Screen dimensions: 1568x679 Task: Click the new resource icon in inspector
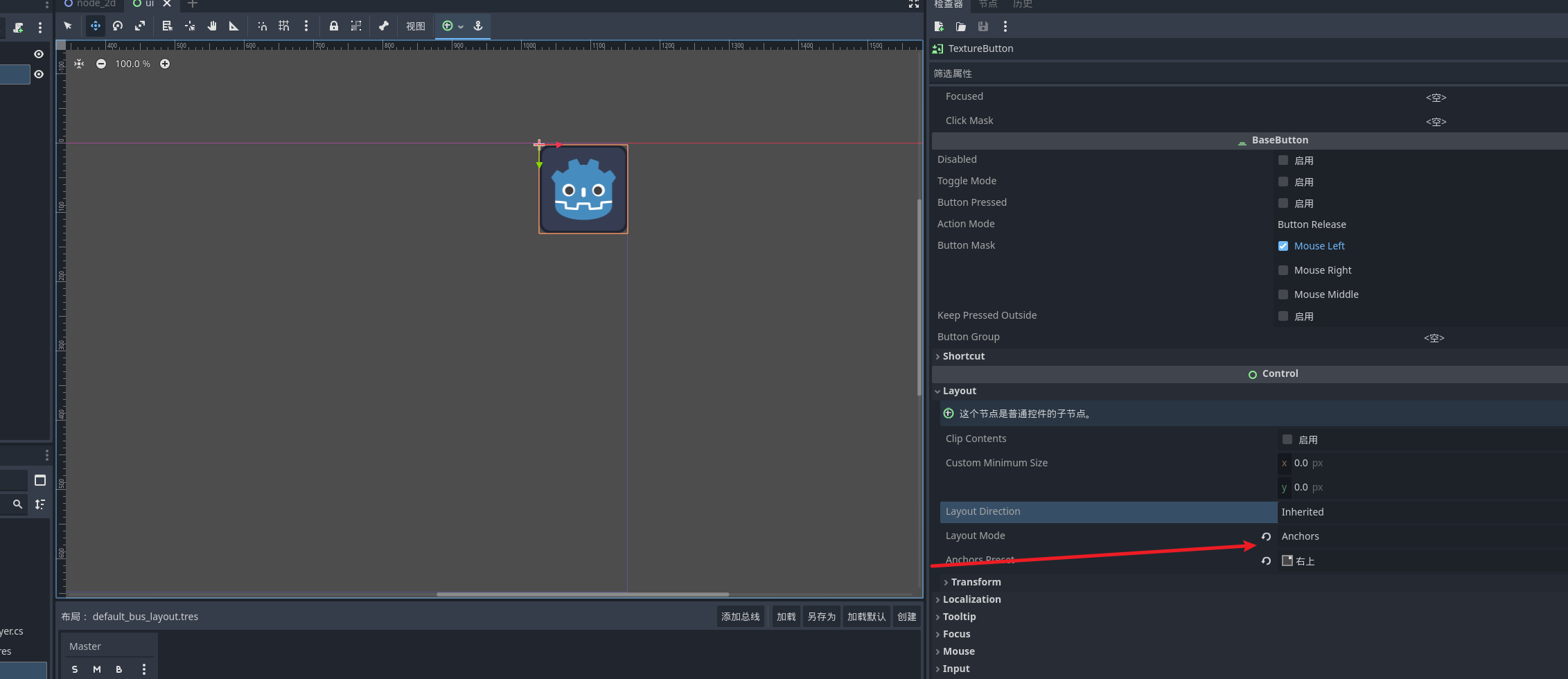click(939, 26)
